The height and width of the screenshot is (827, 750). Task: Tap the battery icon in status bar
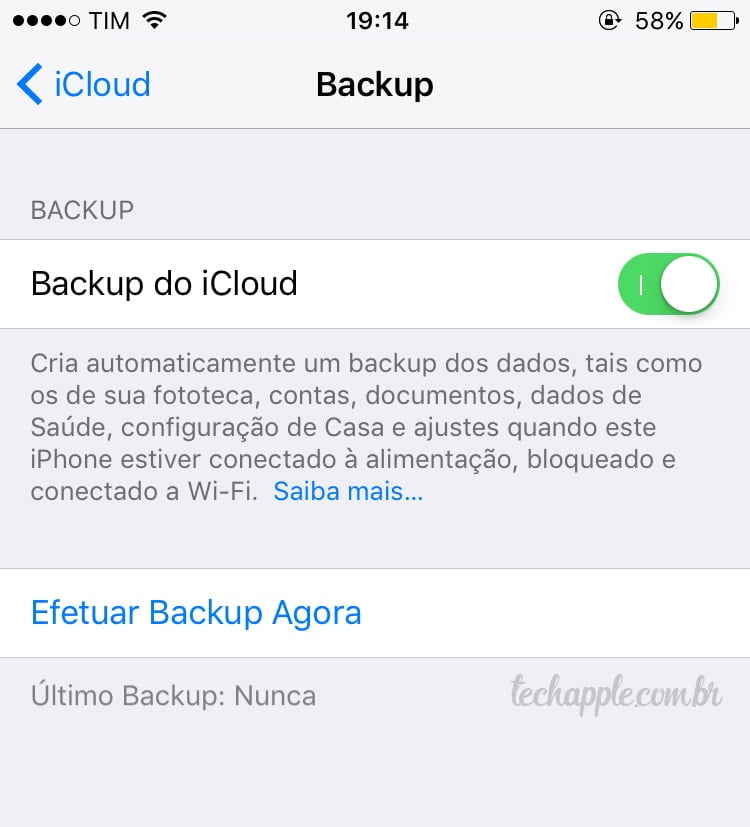[715, 21]
